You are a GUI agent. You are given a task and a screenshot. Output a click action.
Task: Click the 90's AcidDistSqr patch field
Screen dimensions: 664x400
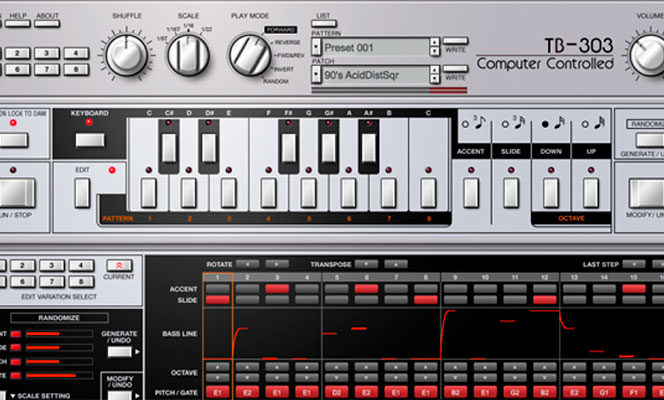(x=375, y=75)
